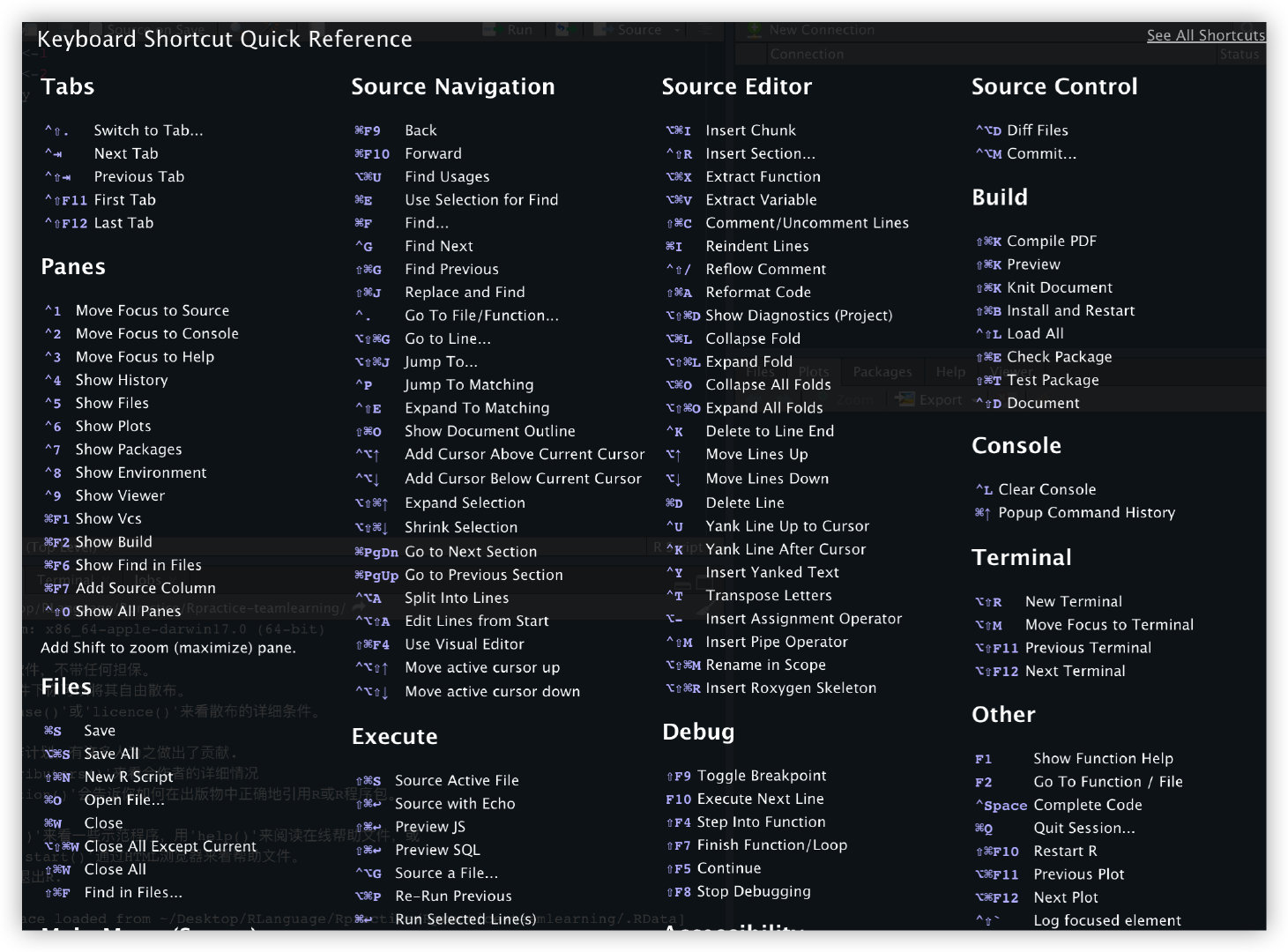Click 'Add Shift to zoom (maximize) pane.' note

tap(168, 648)
